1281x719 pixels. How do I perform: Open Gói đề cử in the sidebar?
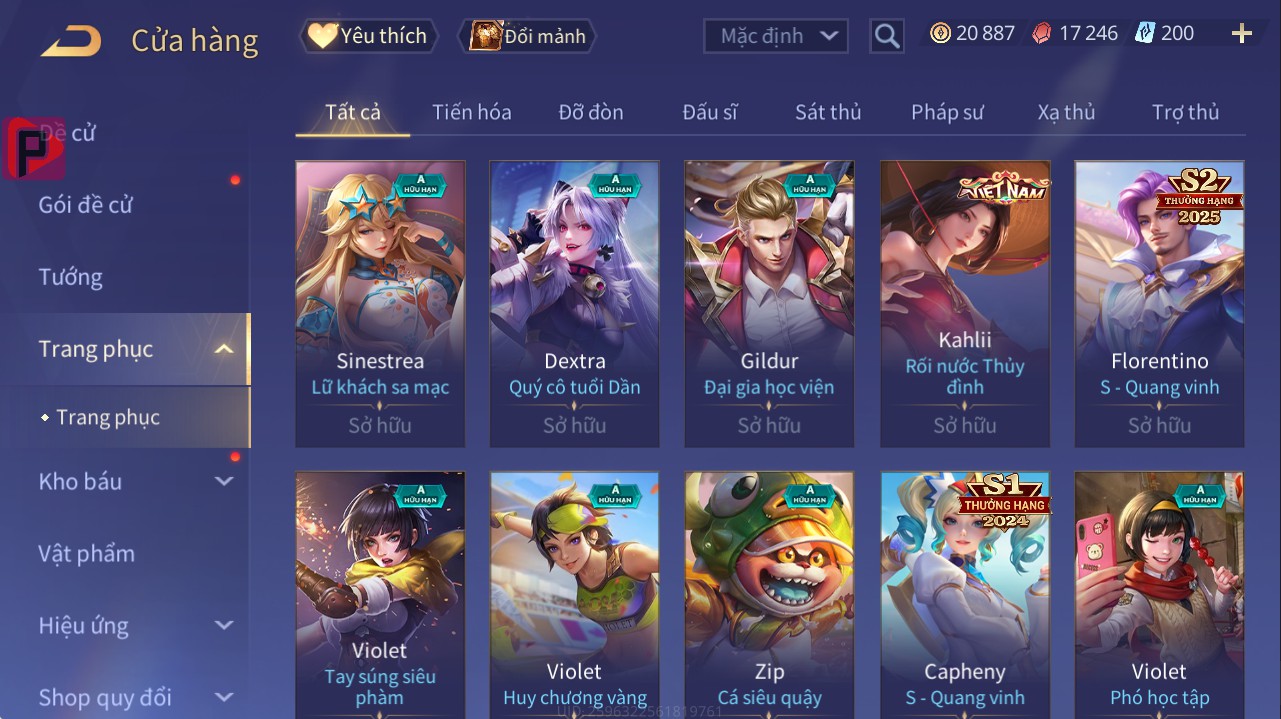pos(86,205)
